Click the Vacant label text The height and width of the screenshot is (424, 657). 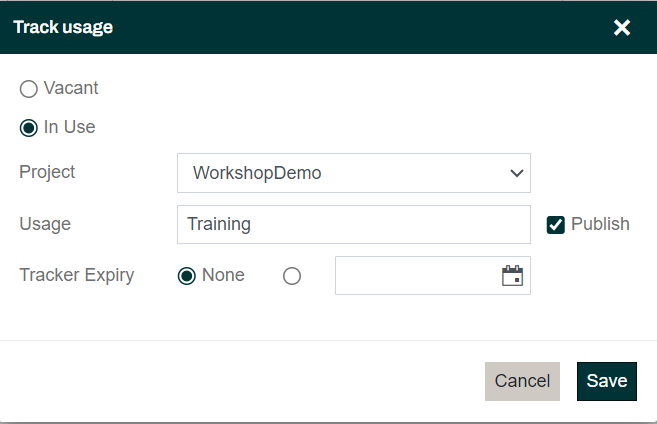point(71,88)
